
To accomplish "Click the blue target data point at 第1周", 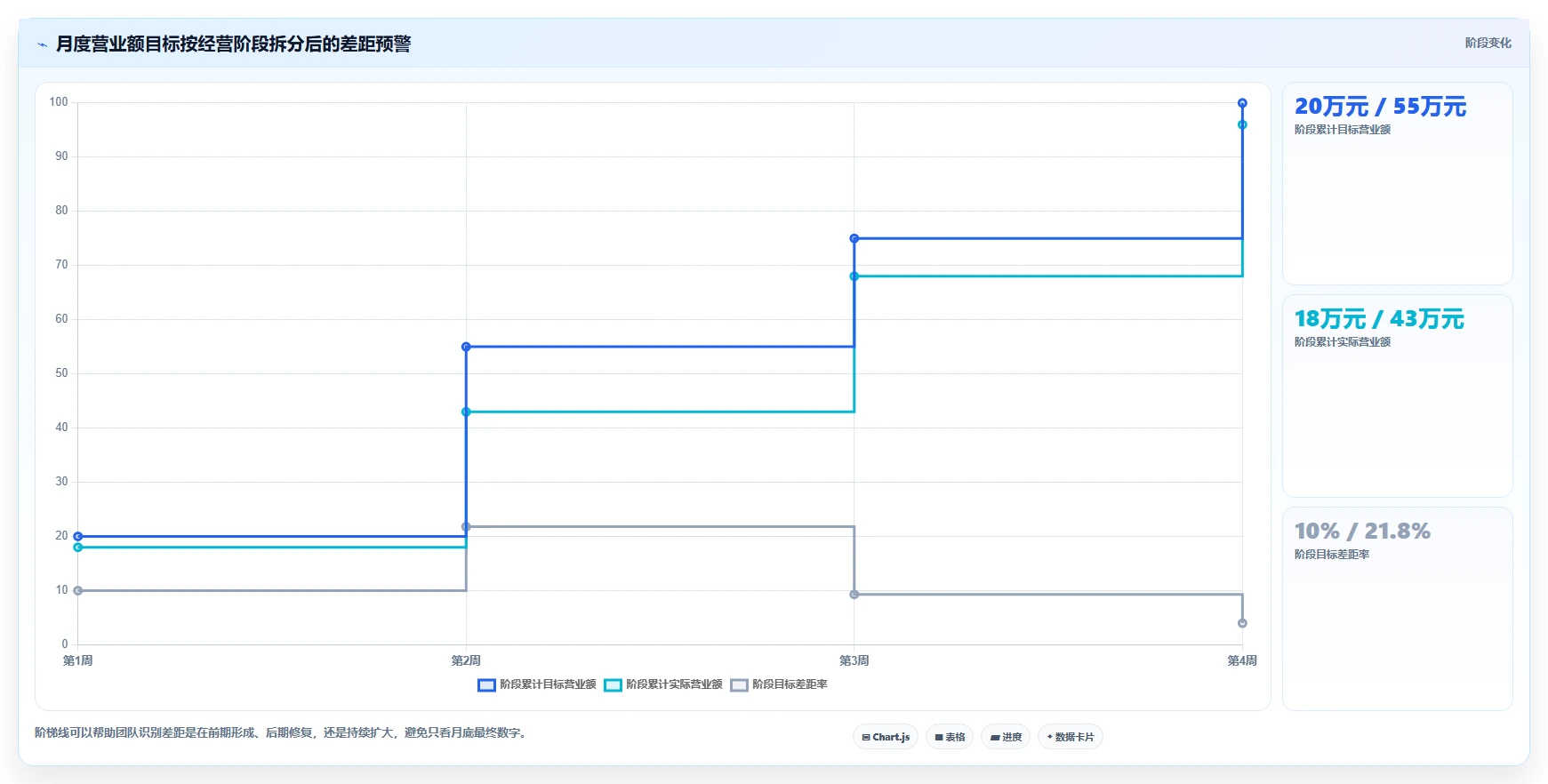I will 78,536.
